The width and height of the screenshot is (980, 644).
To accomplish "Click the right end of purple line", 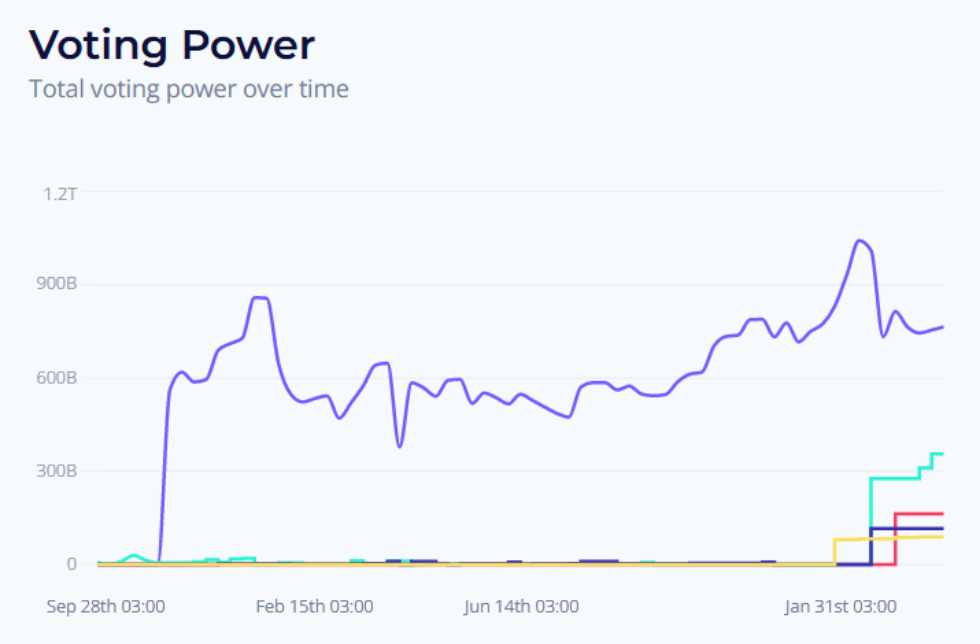I will tap(942, 327).
